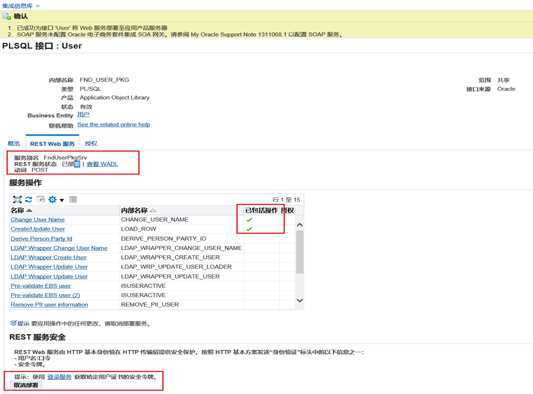This screenshot has width=533, height=394.
Task: Select the LDAP_WRAPPER_CREATE_USER cell
Action: pos(170,257)
